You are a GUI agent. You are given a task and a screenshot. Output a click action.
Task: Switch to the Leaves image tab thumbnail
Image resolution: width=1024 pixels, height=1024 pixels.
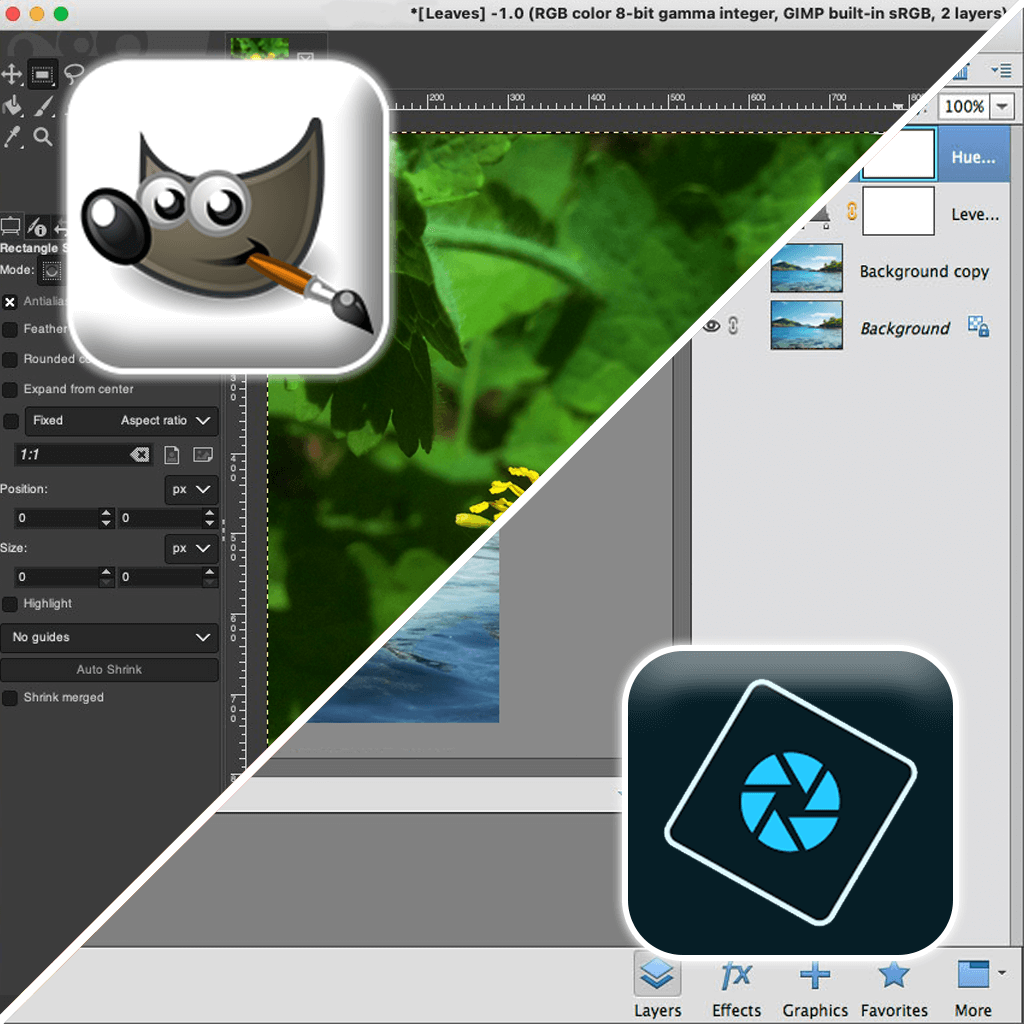click(260, 47)
